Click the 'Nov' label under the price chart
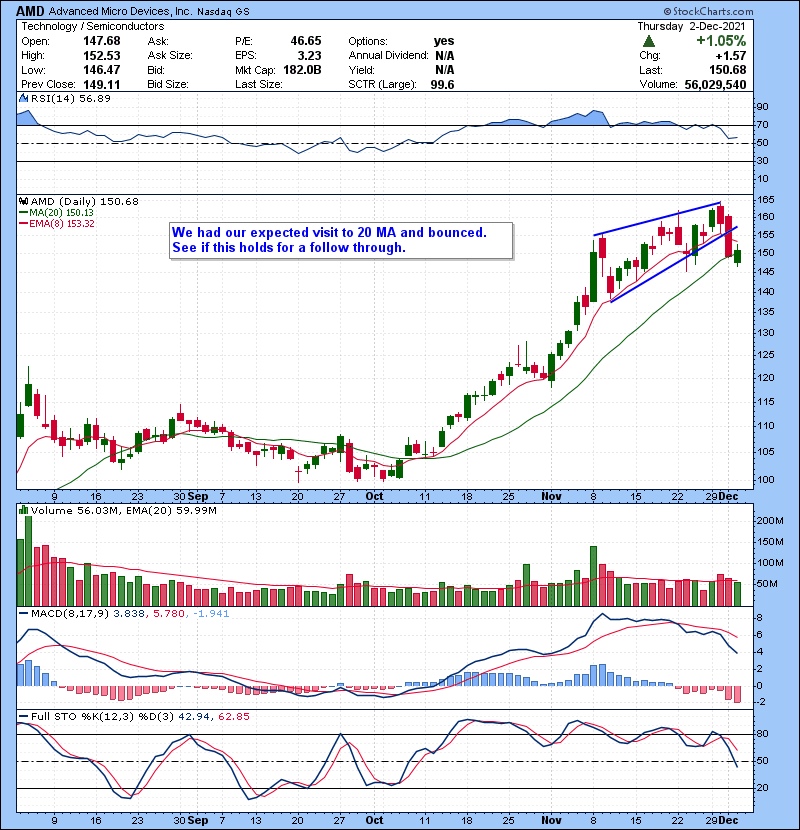Viewport: 800px width, 830px height. point(551,497)
